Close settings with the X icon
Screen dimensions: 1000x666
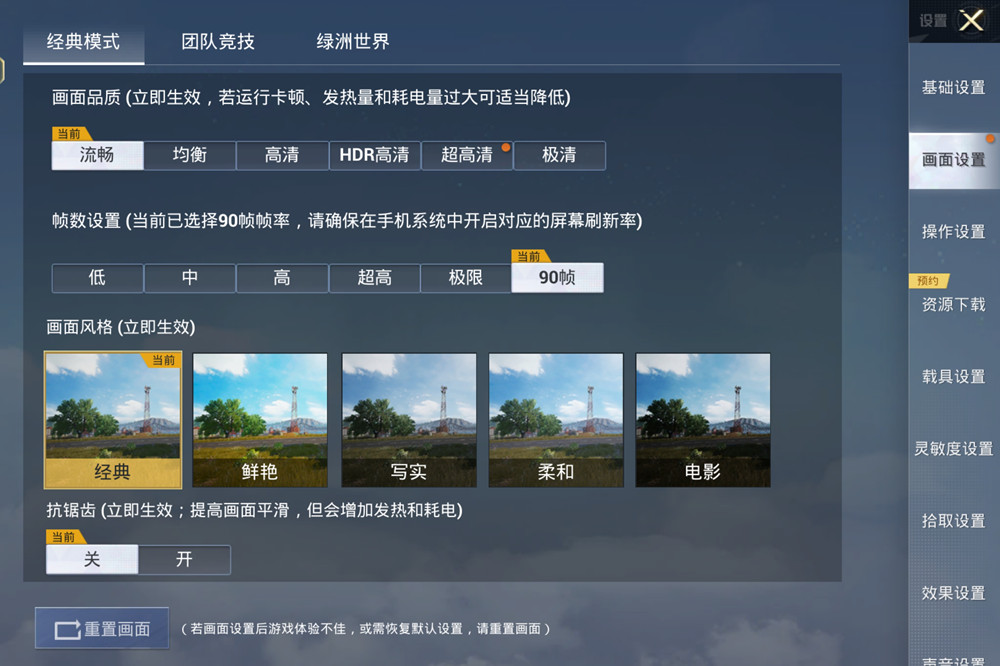(x=972, y=20)
